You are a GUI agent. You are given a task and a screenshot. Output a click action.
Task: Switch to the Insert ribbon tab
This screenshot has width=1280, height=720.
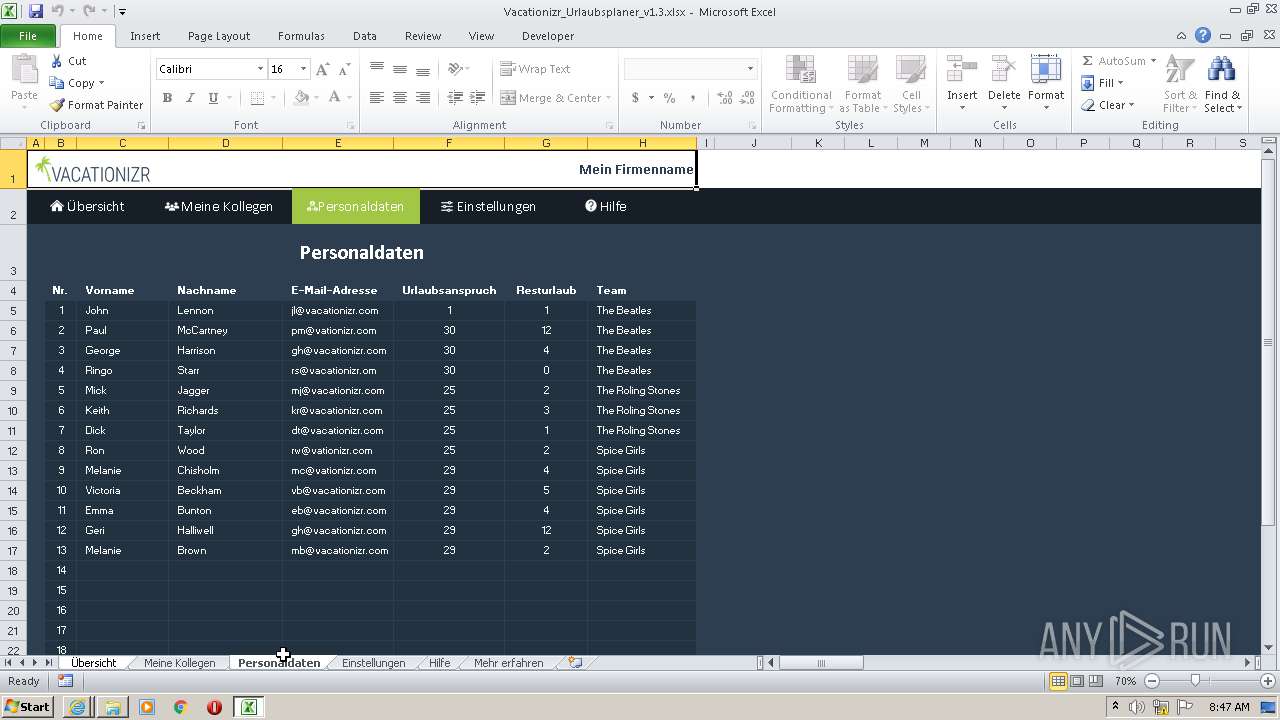(x=145, y=36)
